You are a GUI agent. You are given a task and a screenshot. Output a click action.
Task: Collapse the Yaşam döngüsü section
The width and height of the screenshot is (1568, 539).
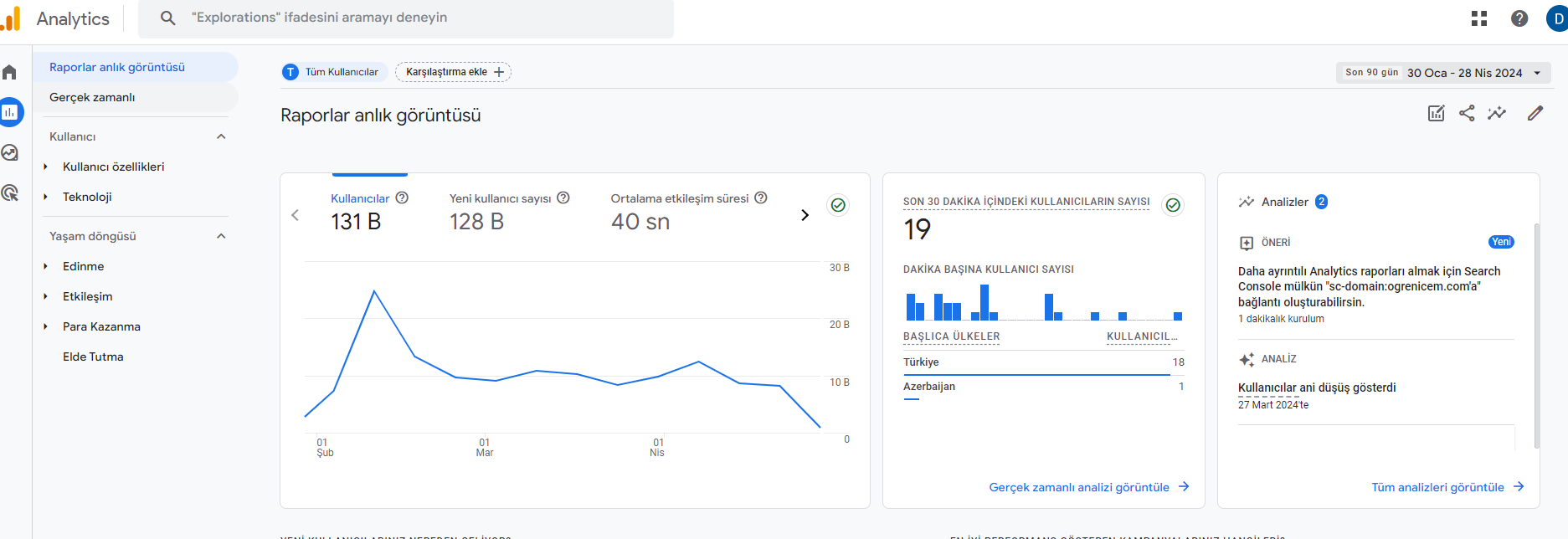tap(221, 236)
